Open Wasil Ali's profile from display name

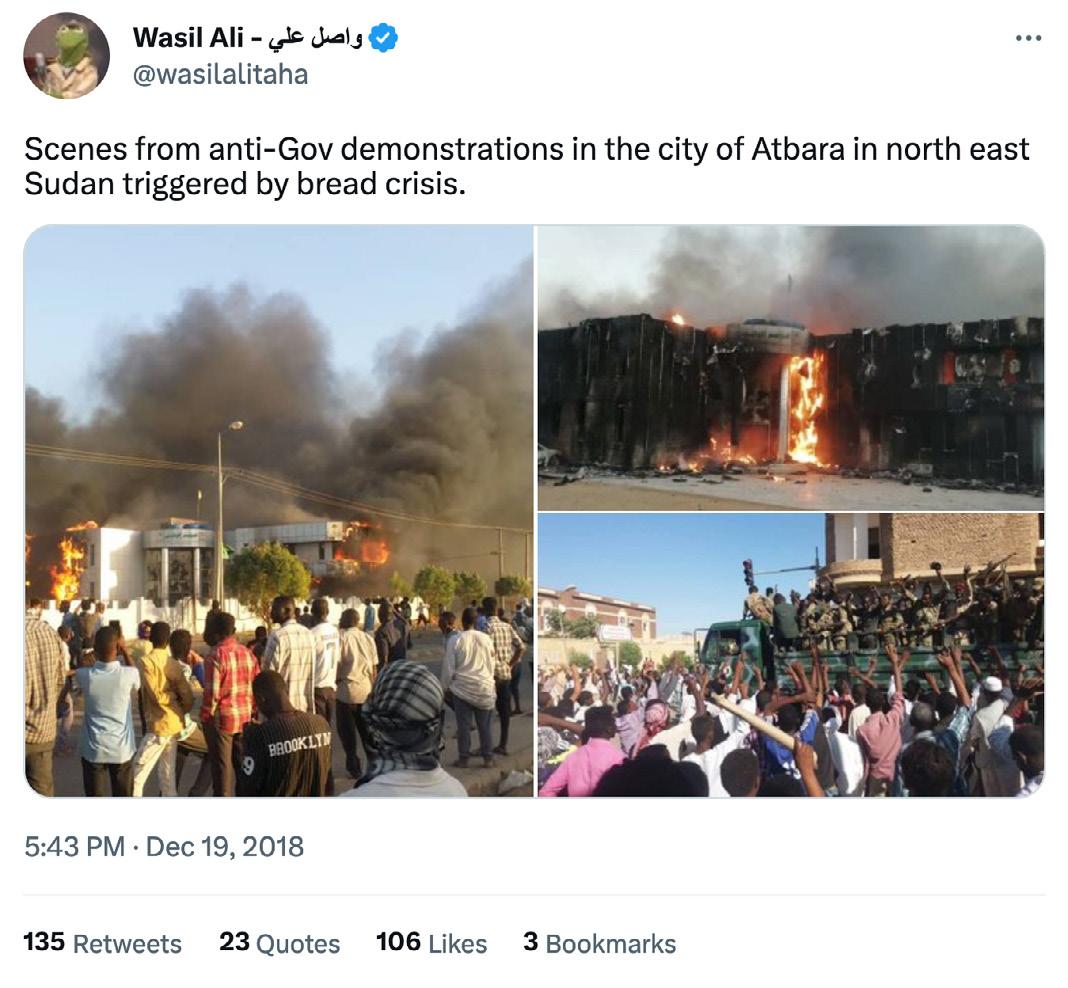(x=188, y=37)
